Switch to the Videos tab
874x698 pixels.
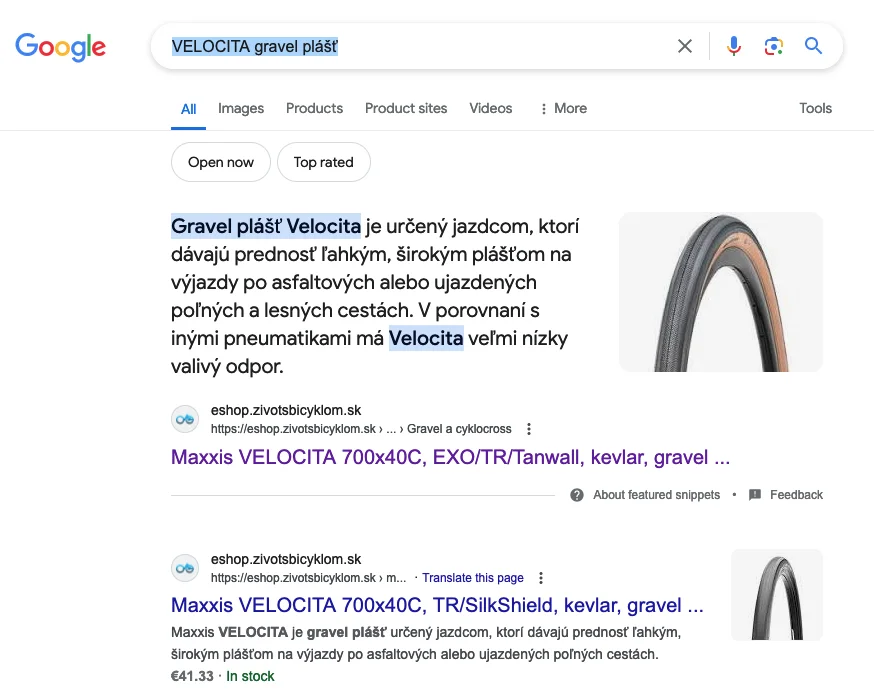pos(490,108)
